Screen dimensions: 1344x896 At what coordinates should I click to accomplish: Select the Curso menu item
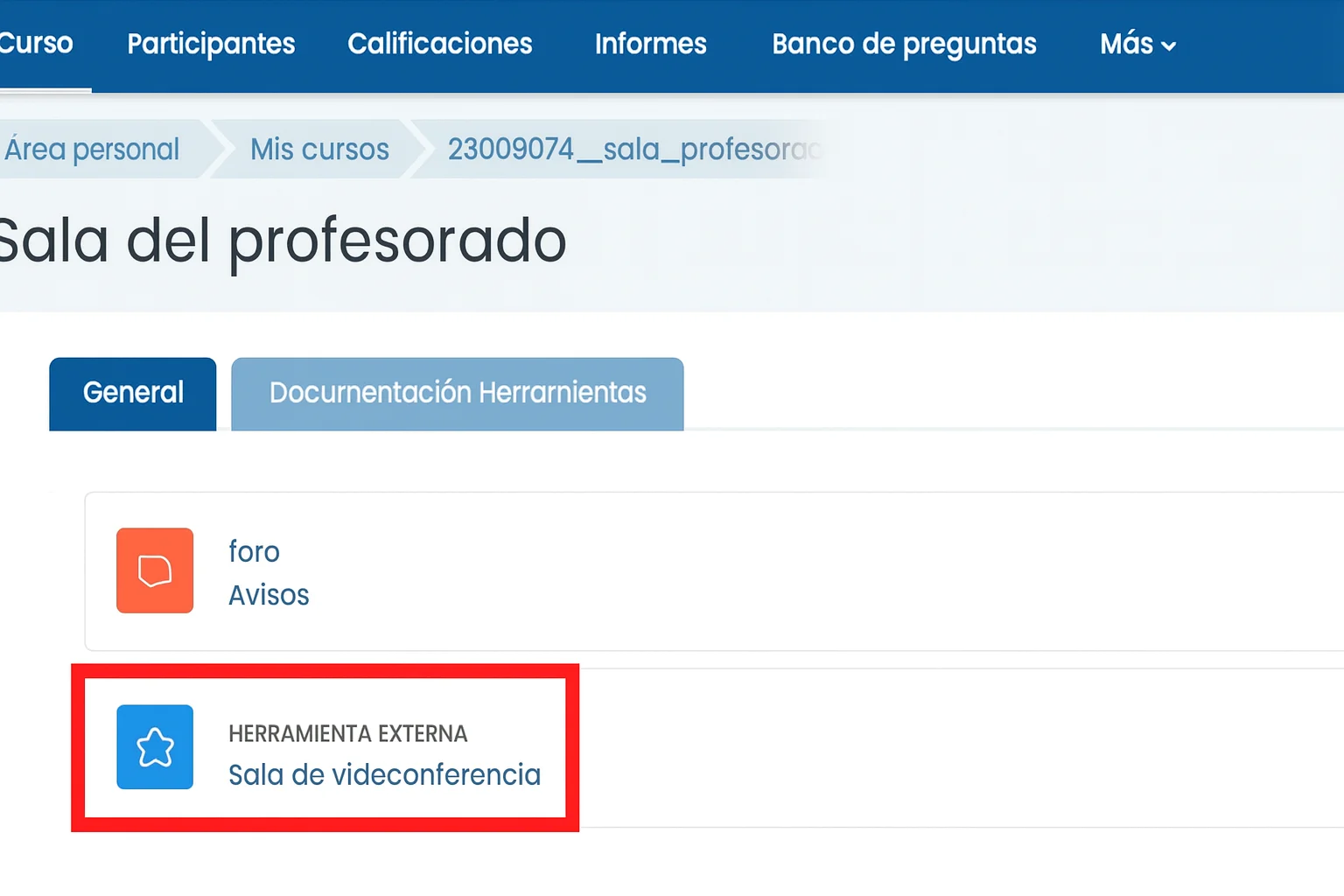[35, 44]
